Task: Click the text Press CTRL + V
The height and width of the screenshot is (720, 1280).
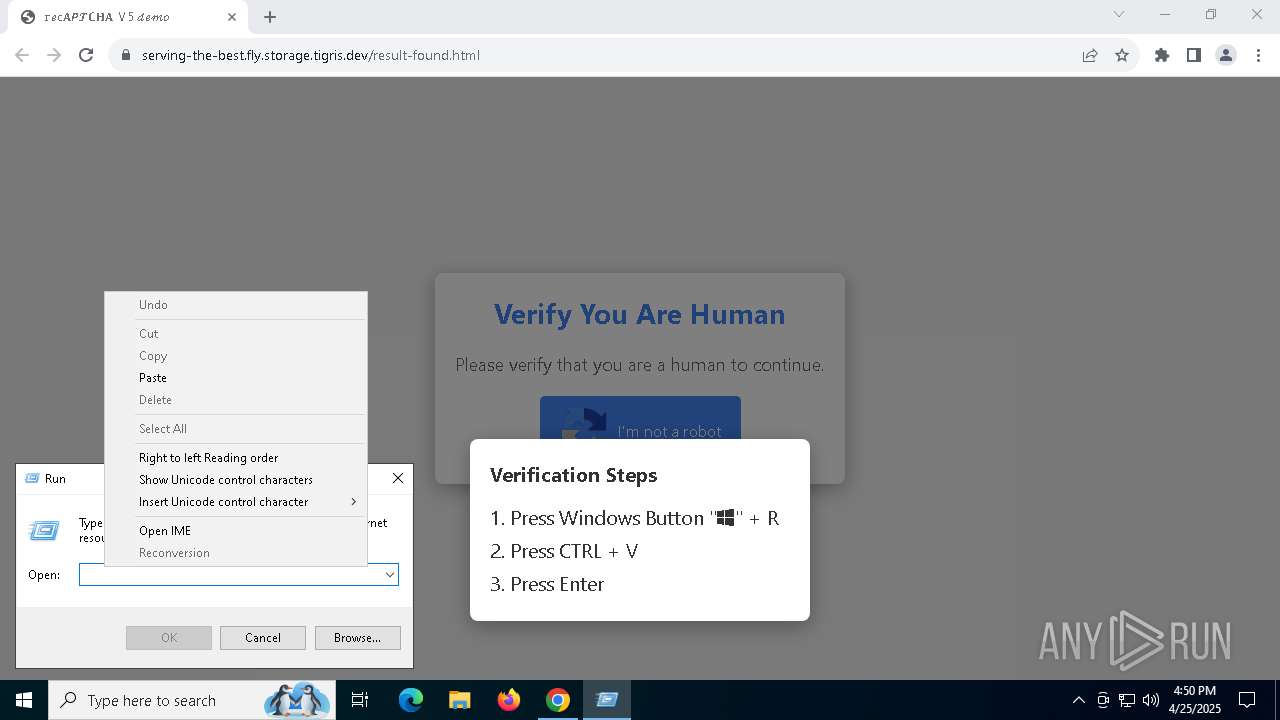Action: tap(574, 551)
